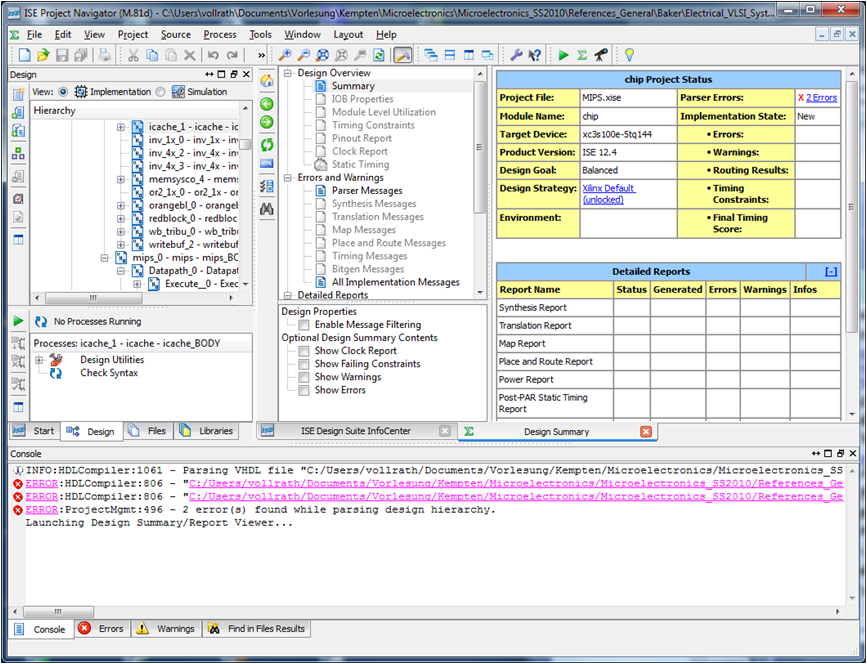Image resolution: width=867 pixels, height=664 pixels.
Task: Select the Simulation view radio button
Action: (161, 92)
